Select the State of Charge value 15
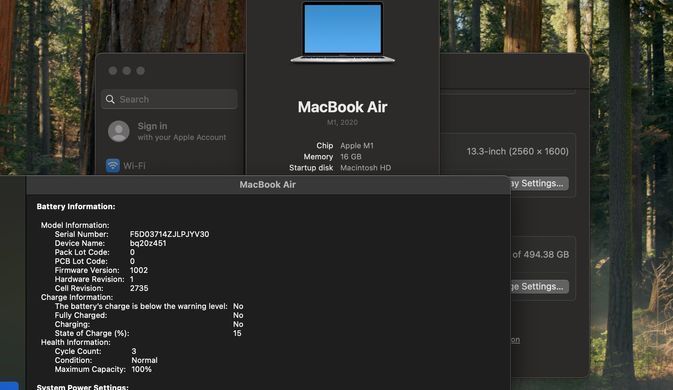This screenshot has width=673, height=390. point(237,333)
